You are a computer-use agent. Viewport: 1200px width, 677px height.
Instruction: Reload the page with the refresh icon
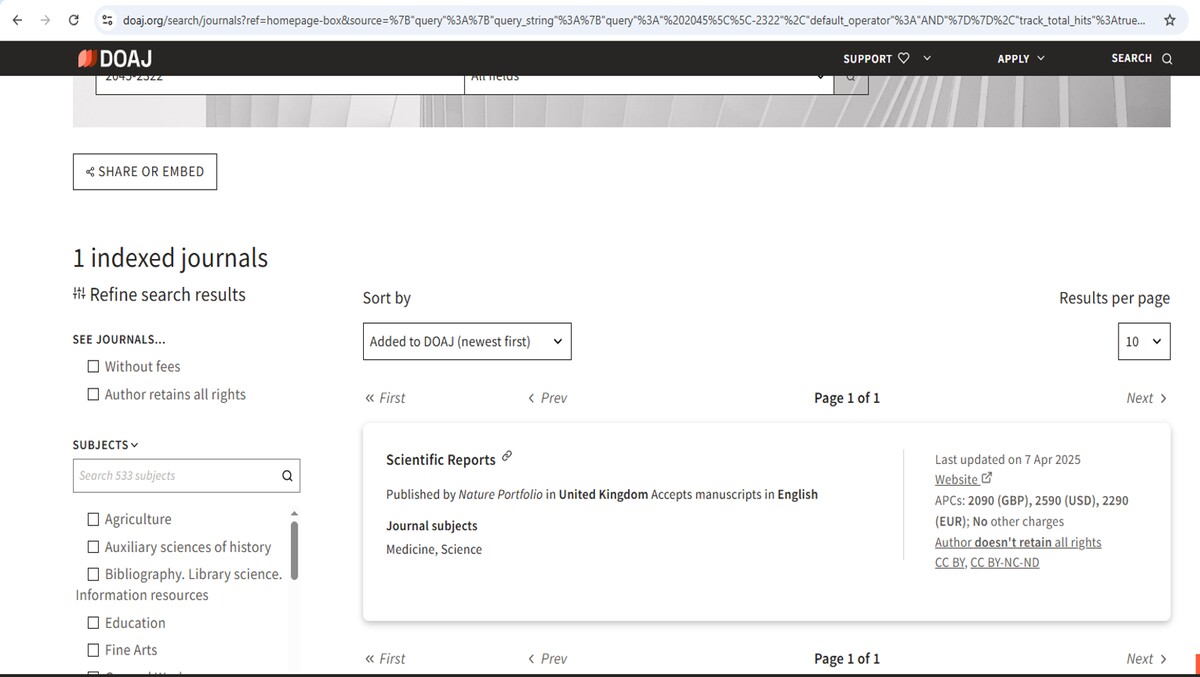(74, 19)
